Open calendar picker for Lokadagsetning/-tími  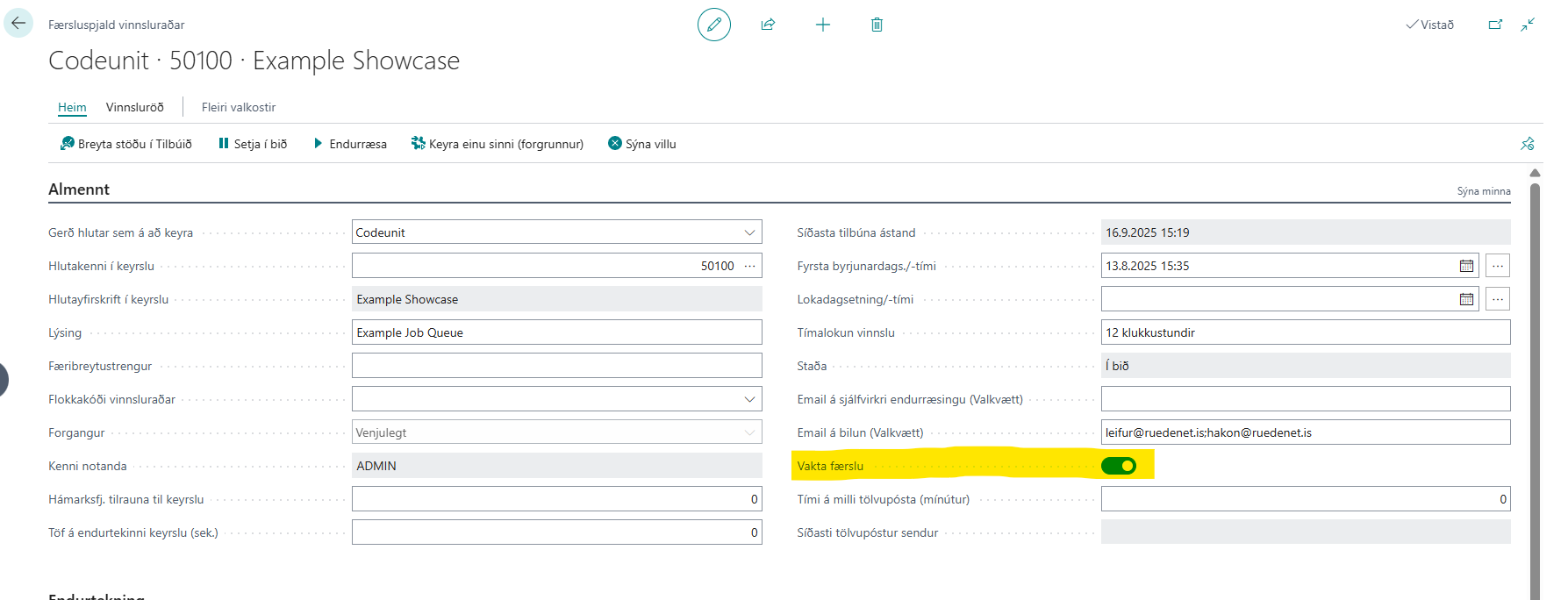[x=1466, y=299]
